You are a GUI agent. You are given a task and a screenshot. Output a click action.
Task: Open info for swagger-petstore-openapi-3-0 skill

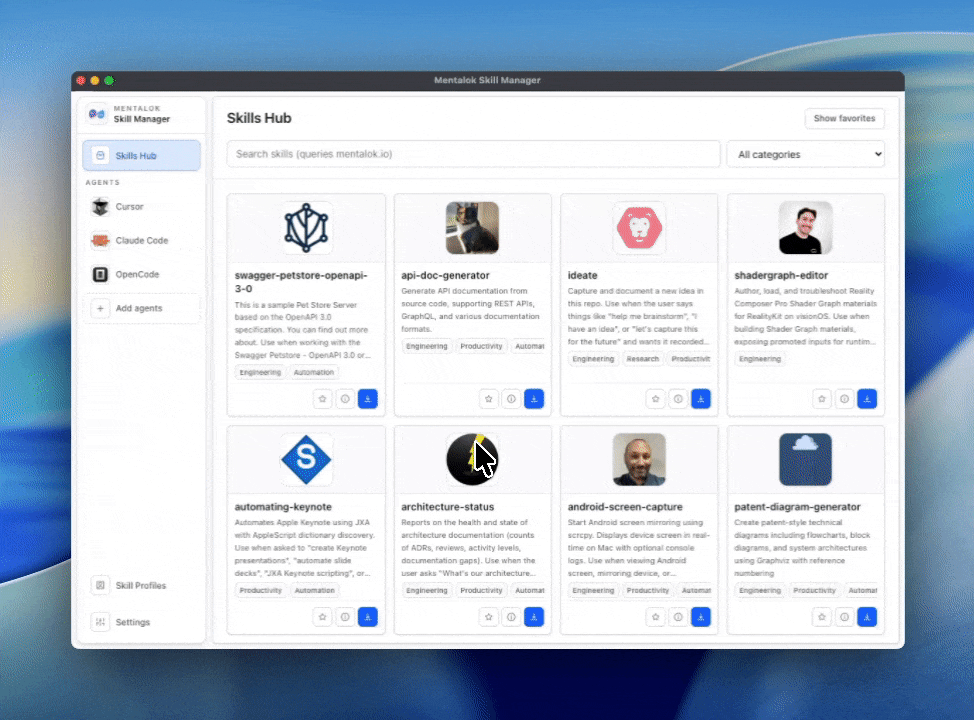click(x=345, y=399)
